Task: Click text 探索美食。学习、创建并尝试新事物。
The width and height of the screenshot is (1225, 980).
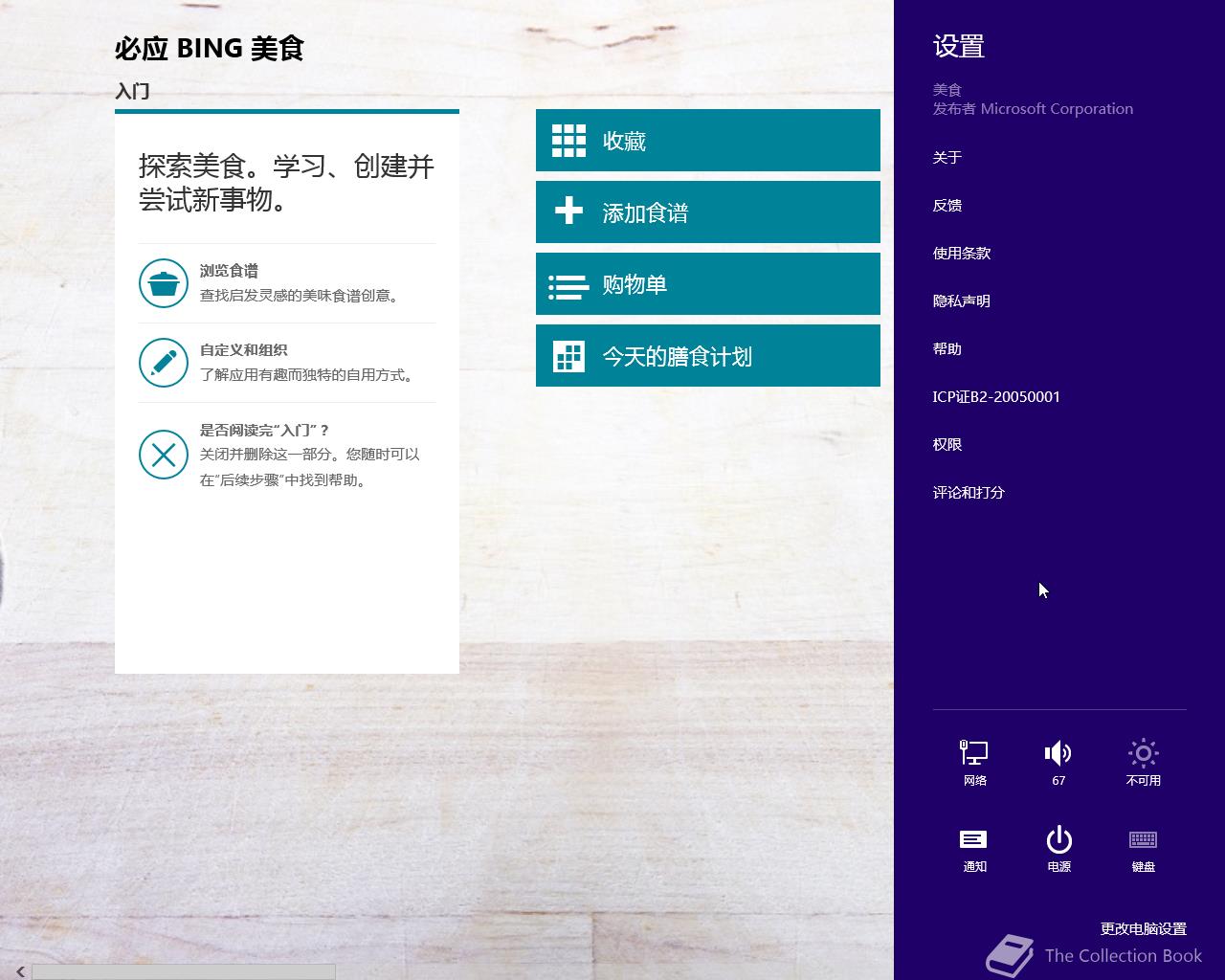Action: 286,183
